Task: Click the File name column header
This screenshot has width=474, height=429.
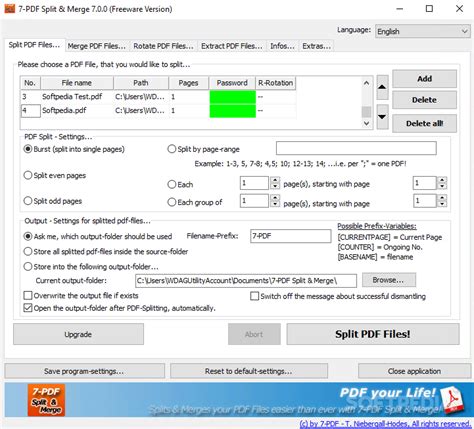Action: [77, 83]
